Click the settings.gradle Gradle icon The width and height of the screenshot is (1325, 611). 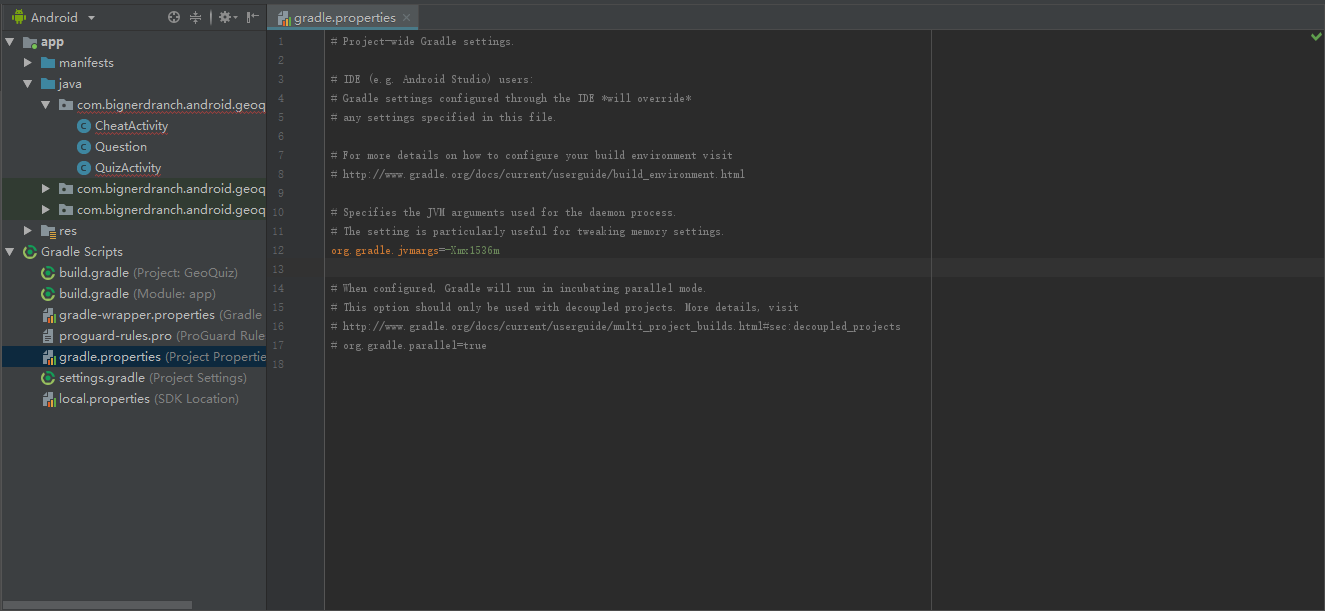click(47, 377)
